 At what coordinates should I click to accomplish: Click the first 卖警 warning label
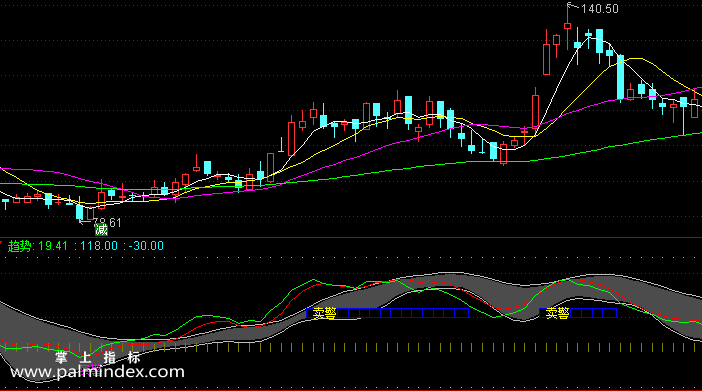tap(324, 313)
